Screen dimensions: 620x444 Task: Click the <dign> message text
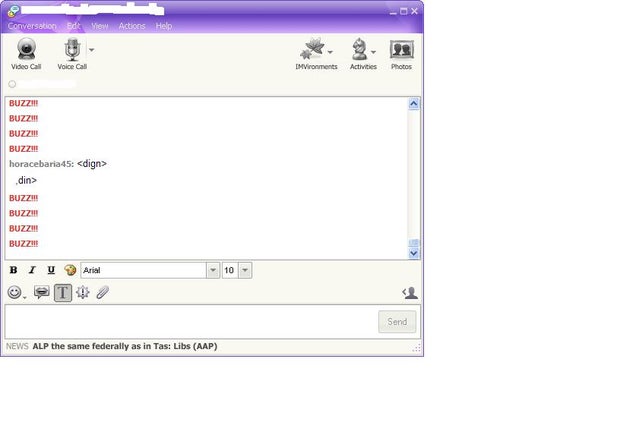tap(92, 164)
